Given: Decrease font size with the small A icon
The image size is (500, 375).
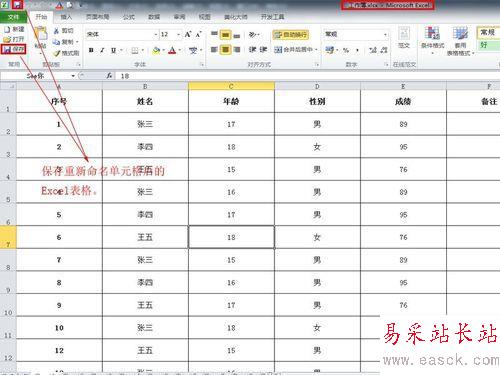Looking at the screenshot, I should click(199, 34).
